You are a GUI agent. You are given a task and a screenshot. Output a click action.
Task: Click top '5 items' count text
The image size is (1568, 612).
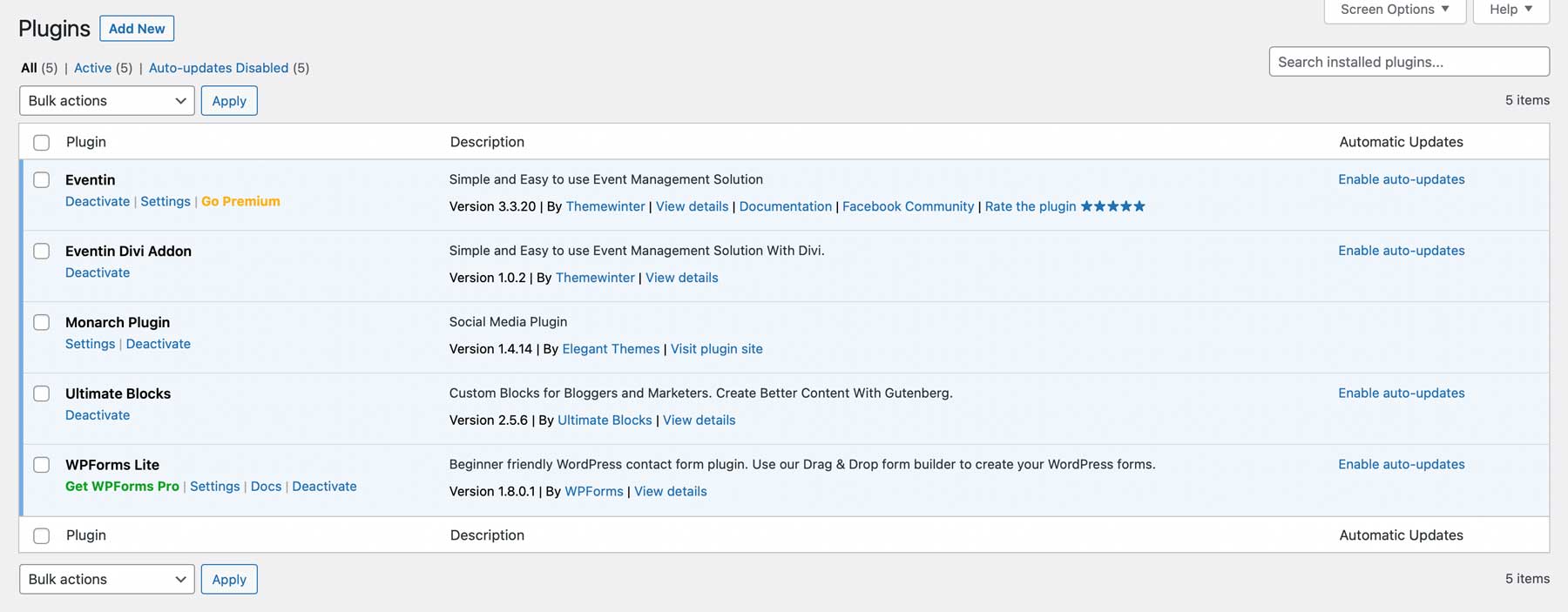click(1527, 100)
